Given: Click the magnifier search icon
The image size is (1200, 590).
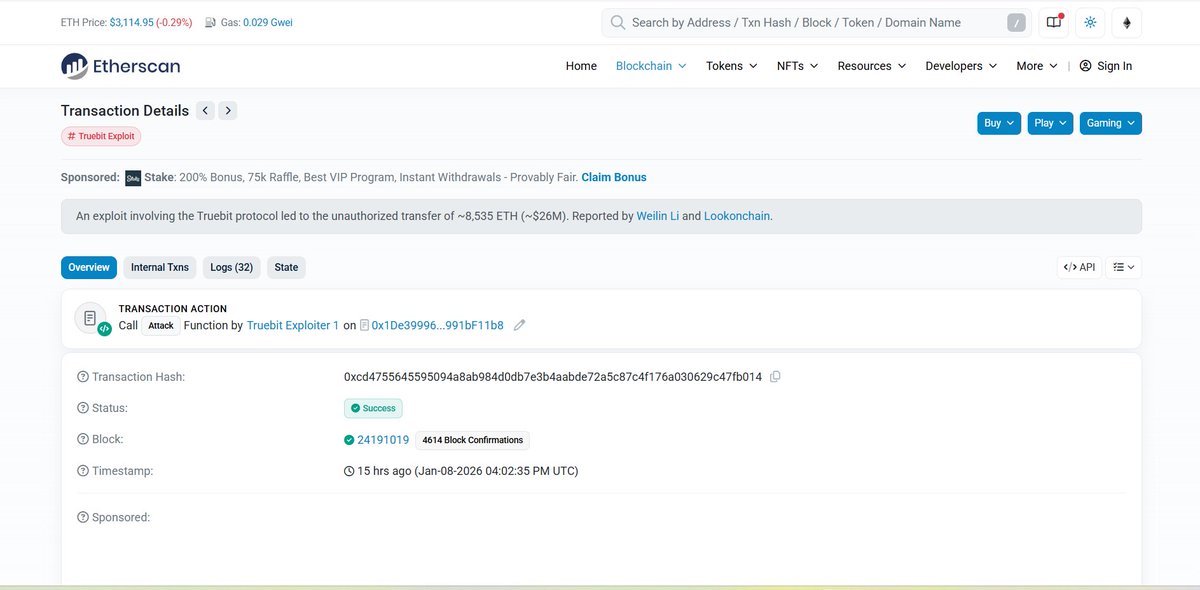Looking at the screenshot, I should point(618,23).
